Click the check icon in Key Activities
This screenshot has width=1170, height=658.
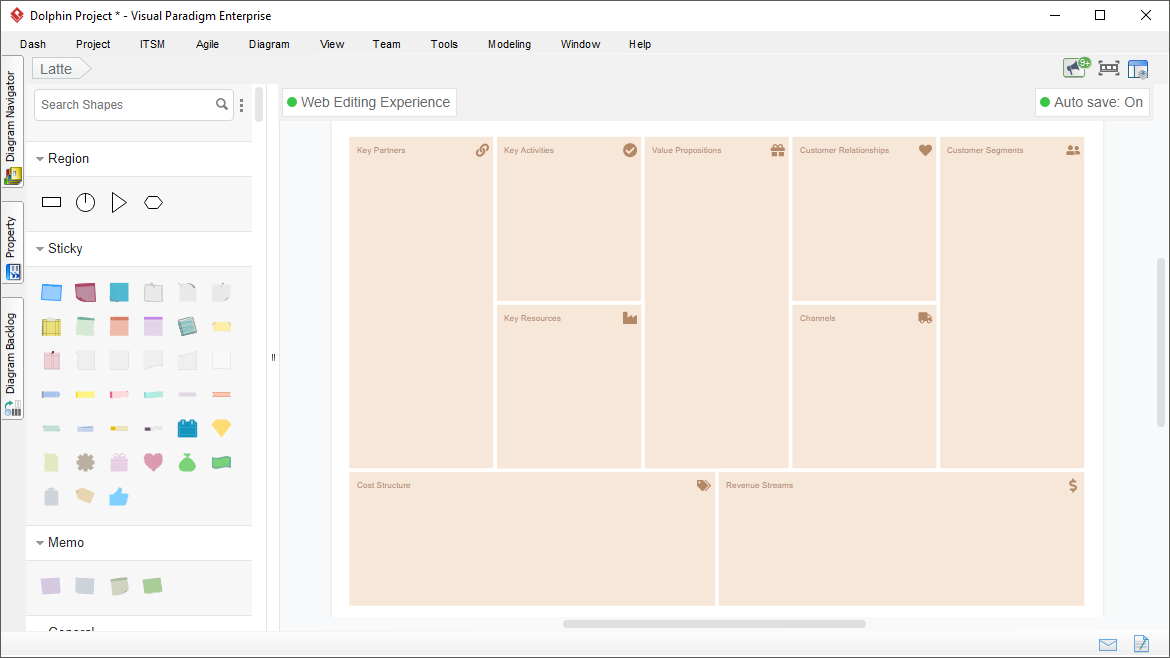[x=631, y=150]
